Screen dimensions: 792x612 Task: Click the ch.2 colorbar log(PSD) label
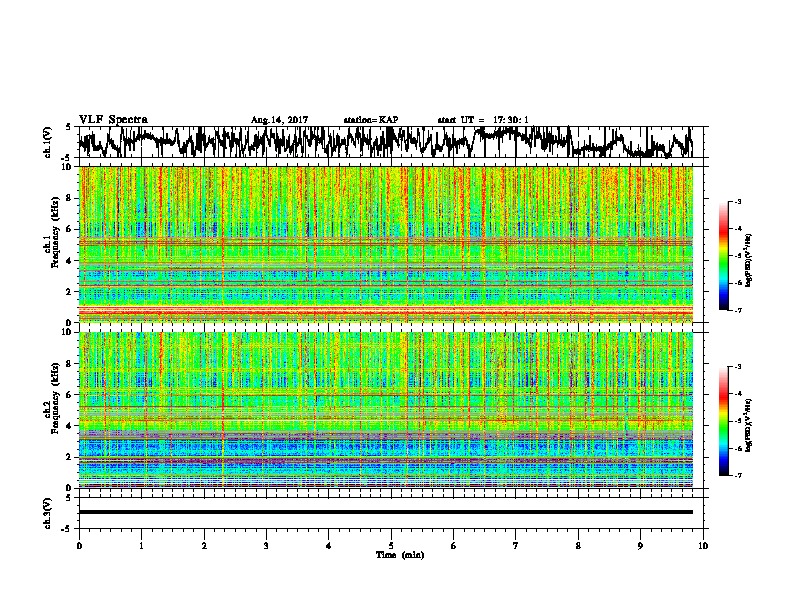pyautogui.click(x=748, y=425)
